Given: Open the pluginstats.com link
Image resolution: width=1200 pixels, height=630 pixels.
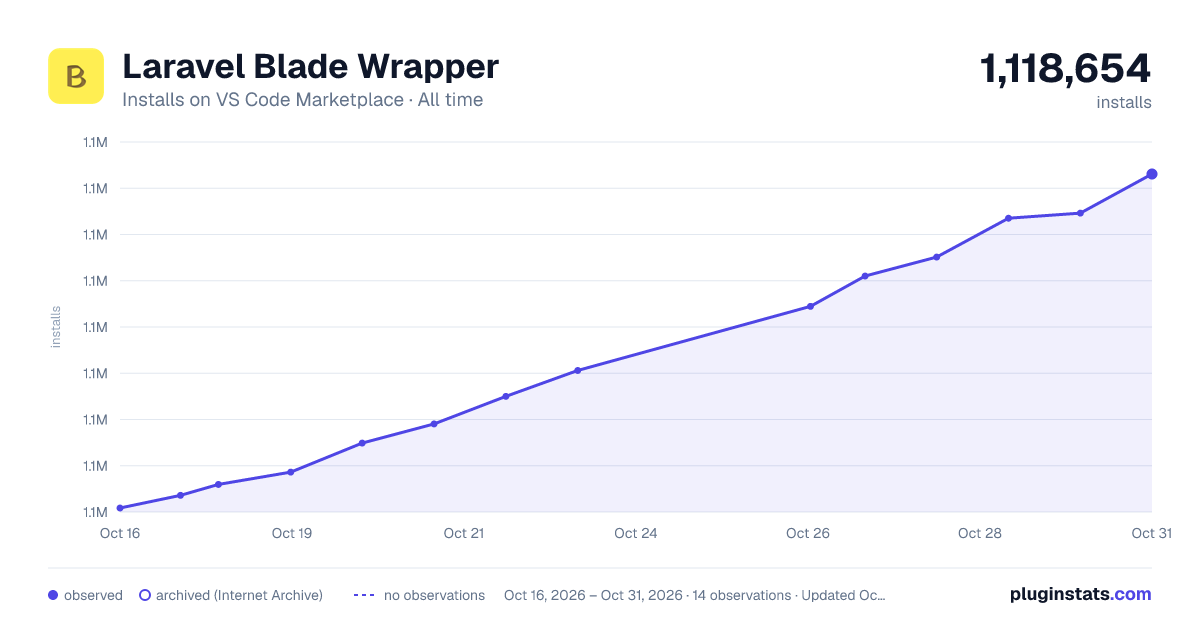Looking at the screenshot, I should click(1081, 594).
